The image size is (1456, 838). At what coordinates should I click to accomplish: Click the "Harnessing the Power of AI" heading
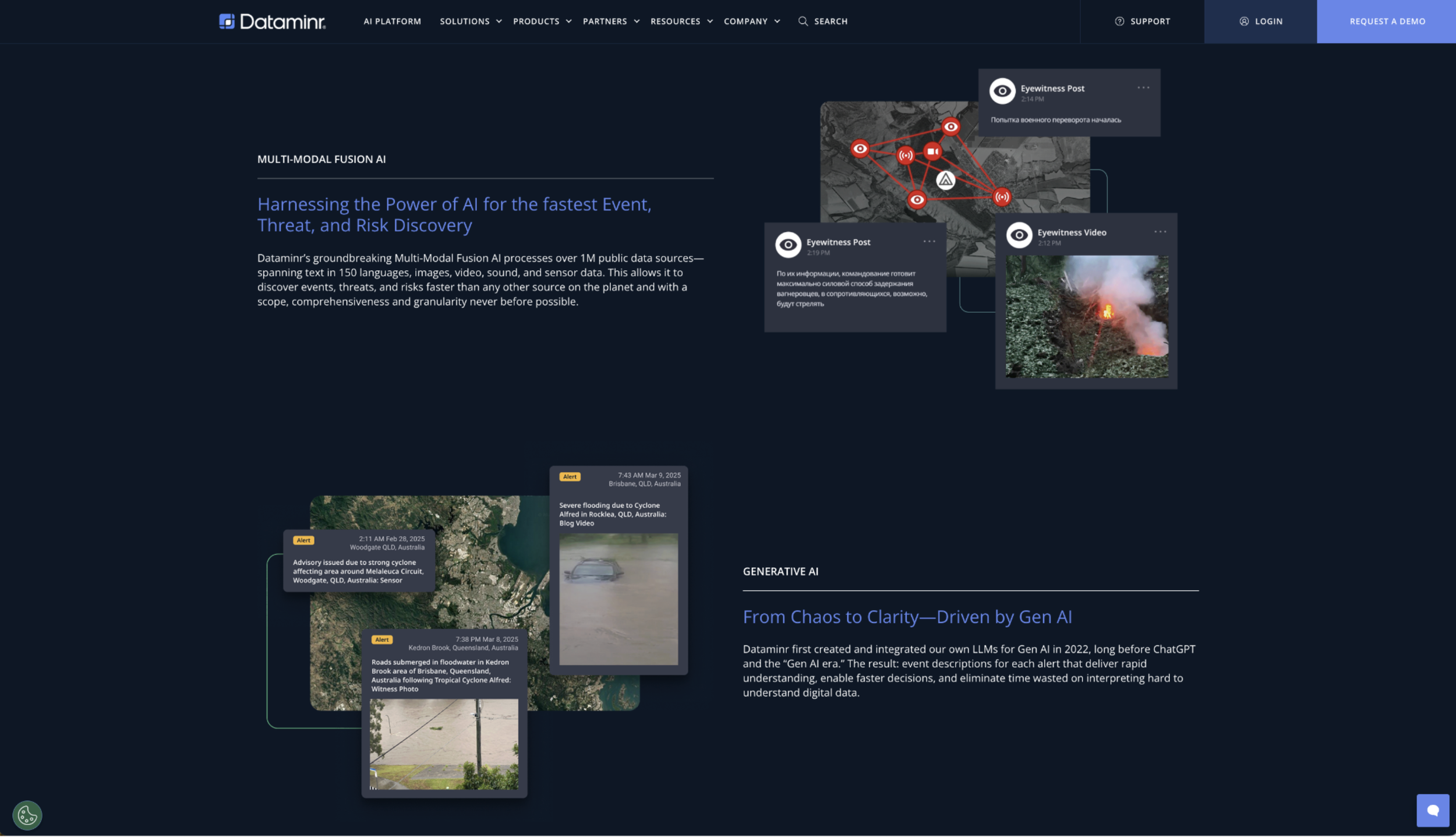454,214
